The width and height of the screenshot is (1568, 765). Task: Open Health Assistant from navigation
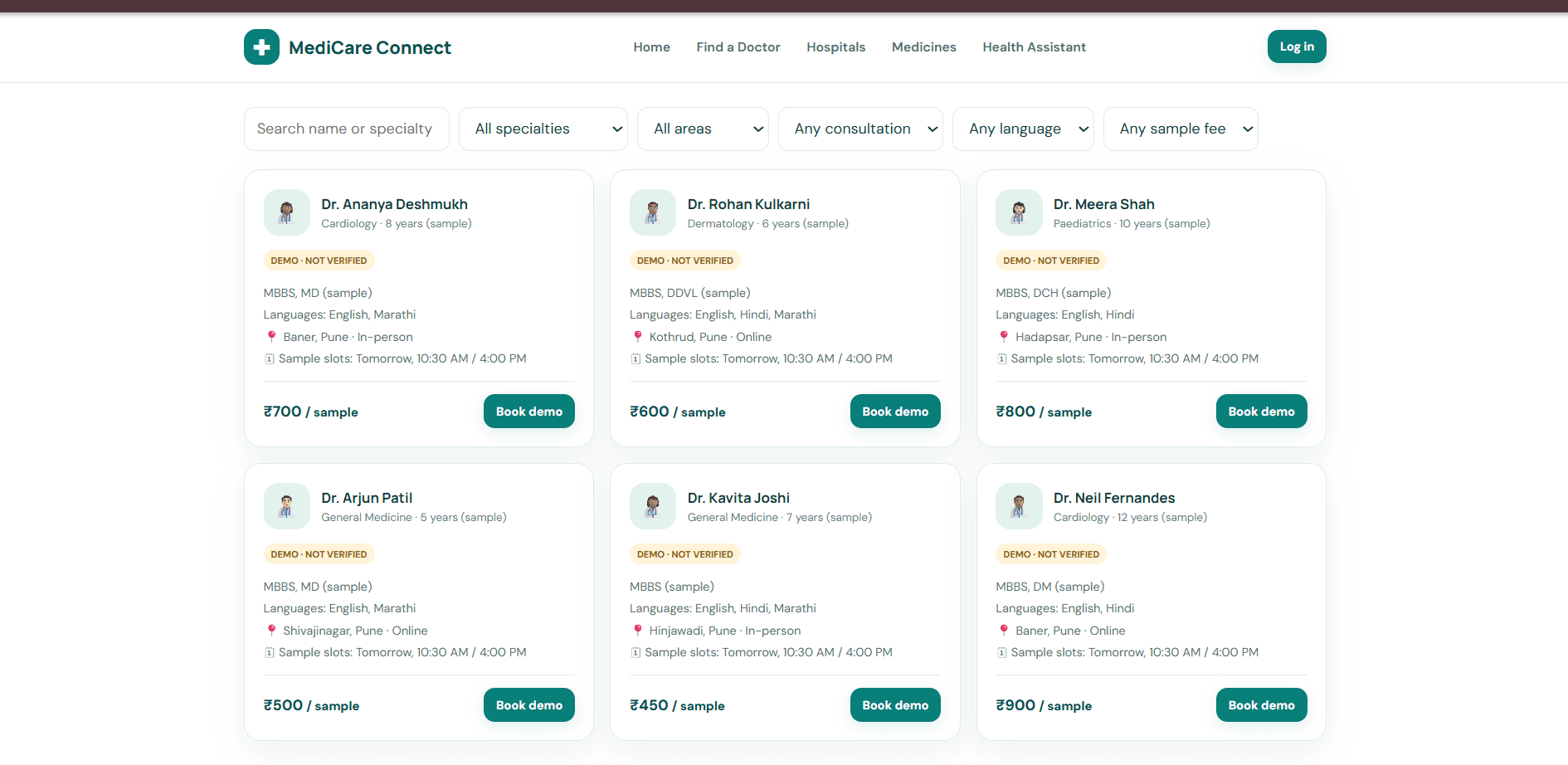coord(1035,47)
